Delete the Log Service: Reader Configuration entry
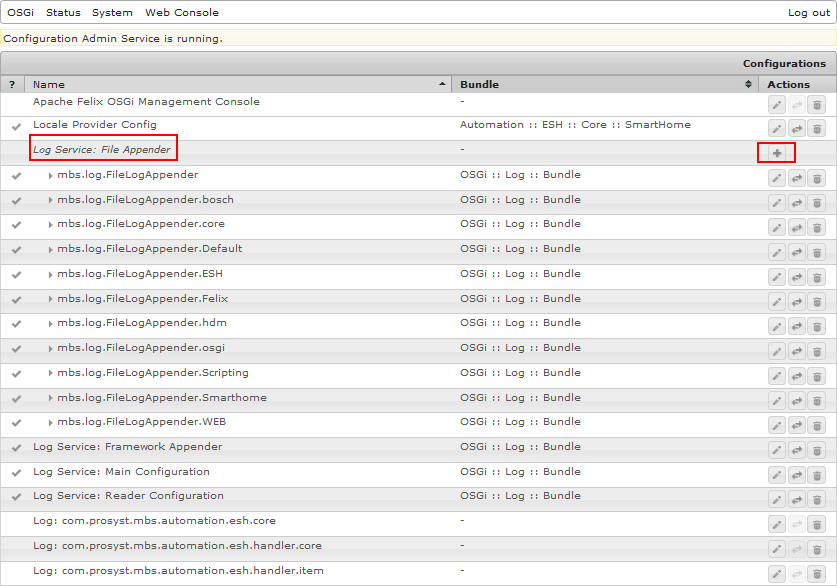The width and height of the screenshot is (837, 586). 817,495
